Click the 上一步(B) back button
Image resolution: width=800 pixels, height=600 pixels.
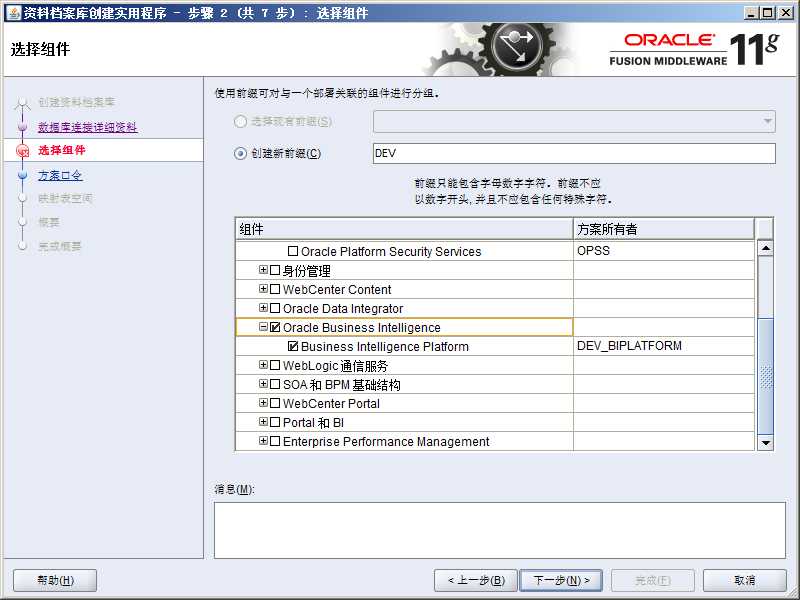(x=476, y=580)
